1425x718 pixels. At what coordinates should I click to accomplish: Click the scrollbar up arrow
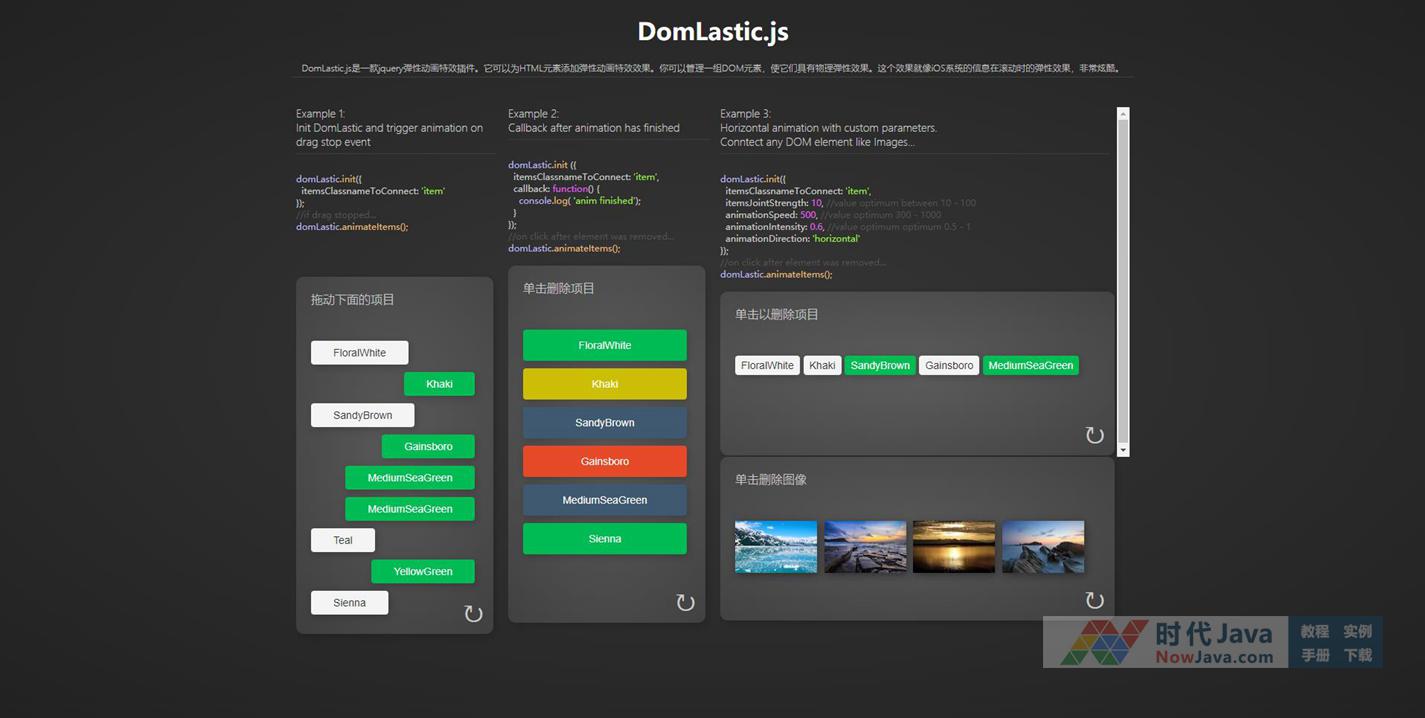pyautogui.click(x=1123, y=114)
